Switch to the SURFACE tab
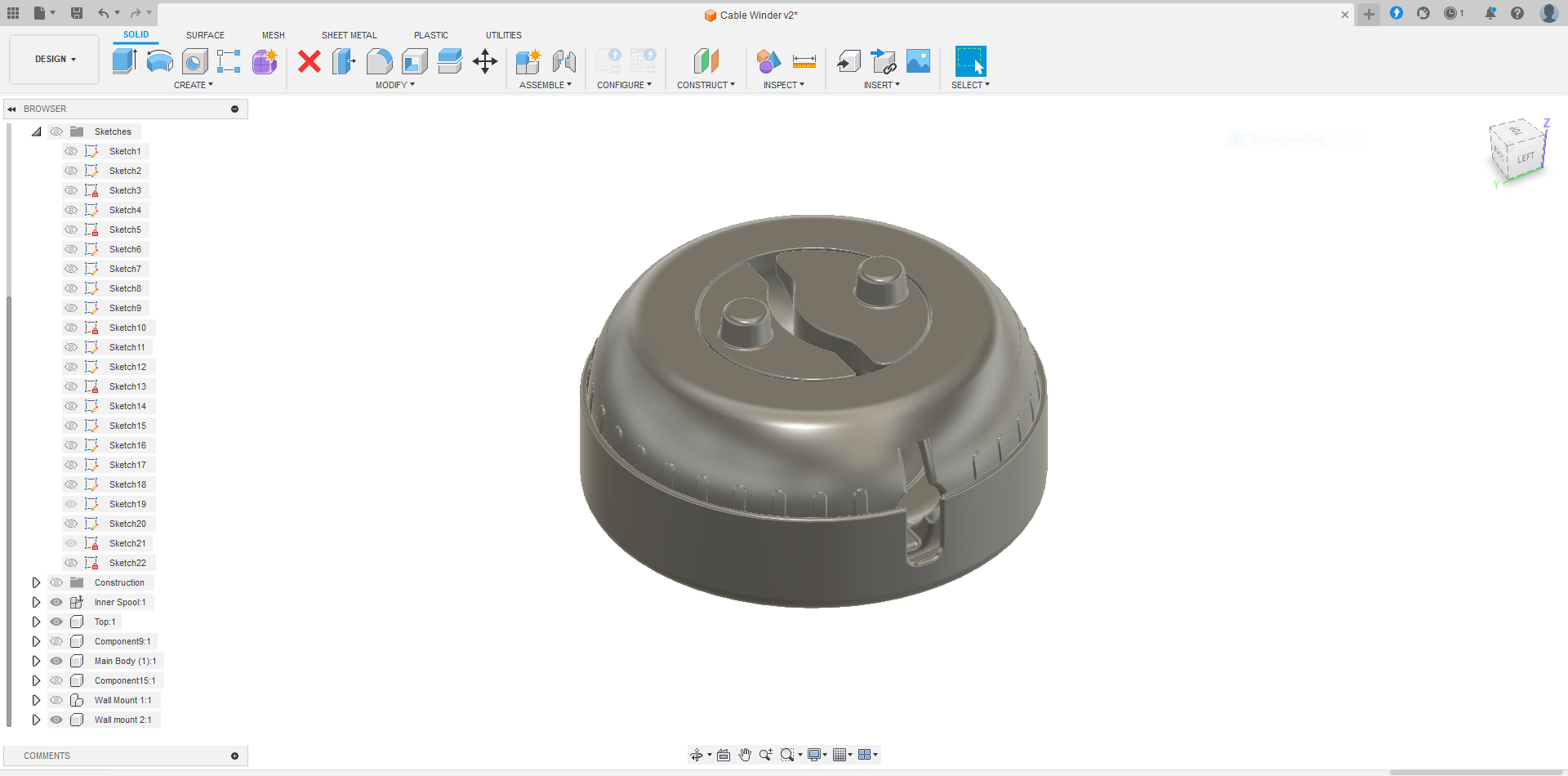Screen dimensions: 1568x776 point(205,35)
